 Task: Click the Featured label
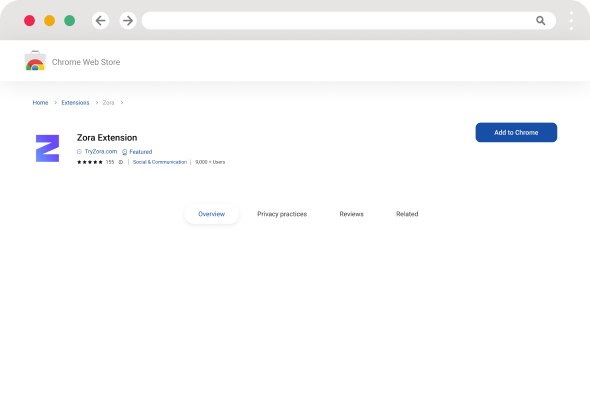[x=141, y=152]
